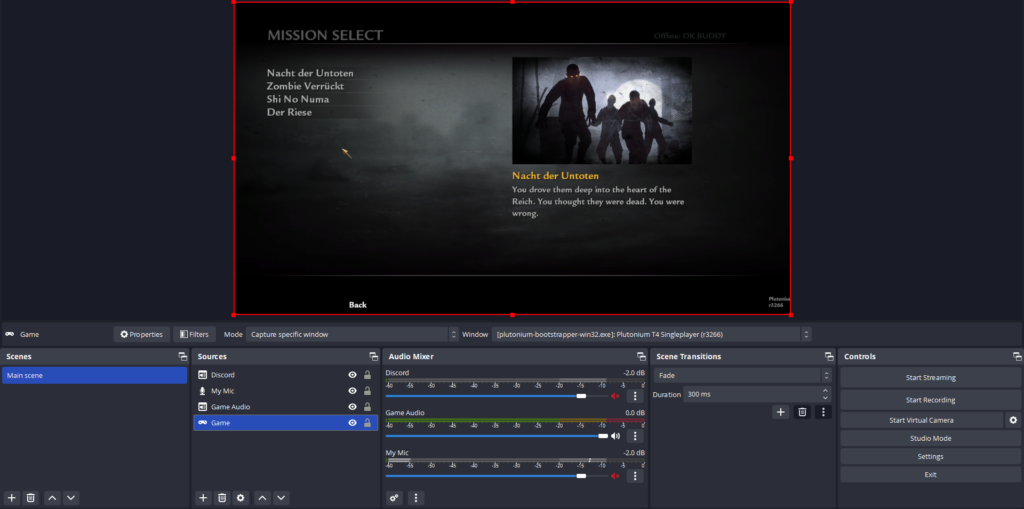Undock the Controls panel
Image resolution: width=1024 pixels, height=509 pixels.
coord(1017,357)
